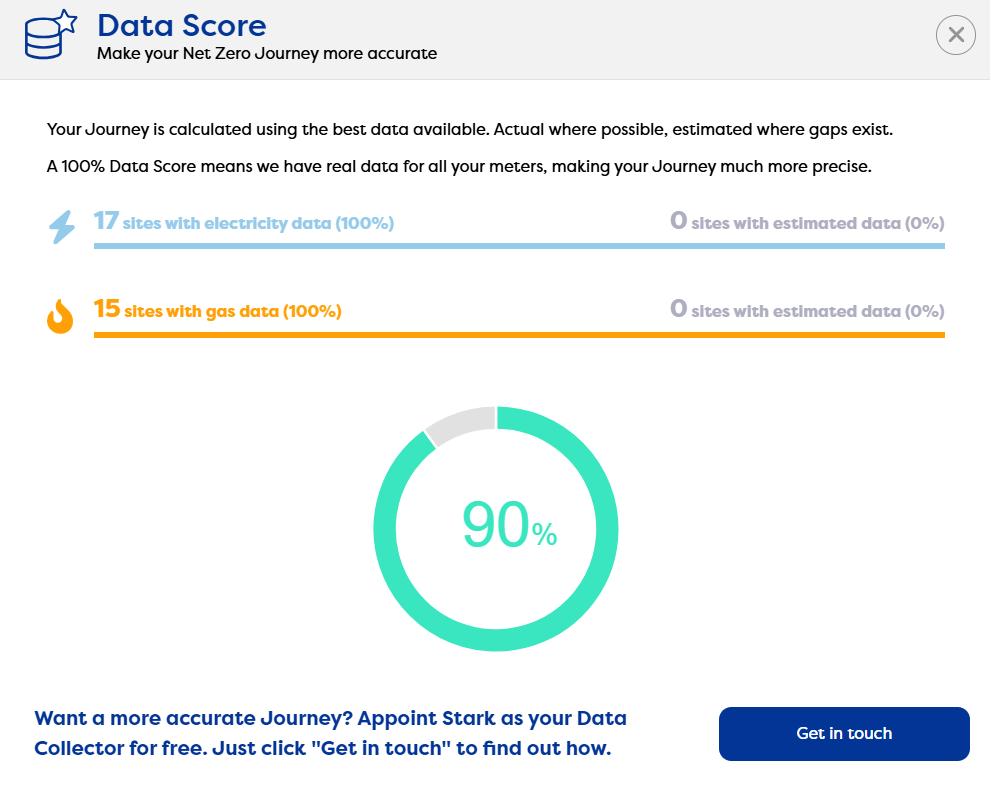Select the 17 sites with electricity data label
This screenshot has height=804, width=990.
tap(244, 222)
